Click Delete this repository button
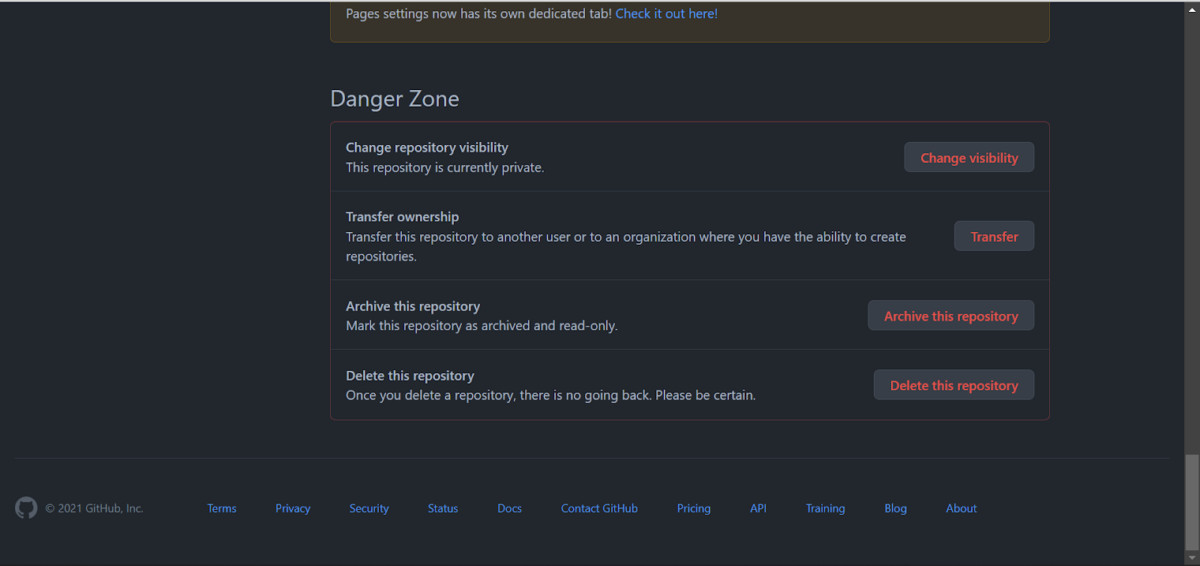Screen dimensions: 1200x566 coord(953,385)
